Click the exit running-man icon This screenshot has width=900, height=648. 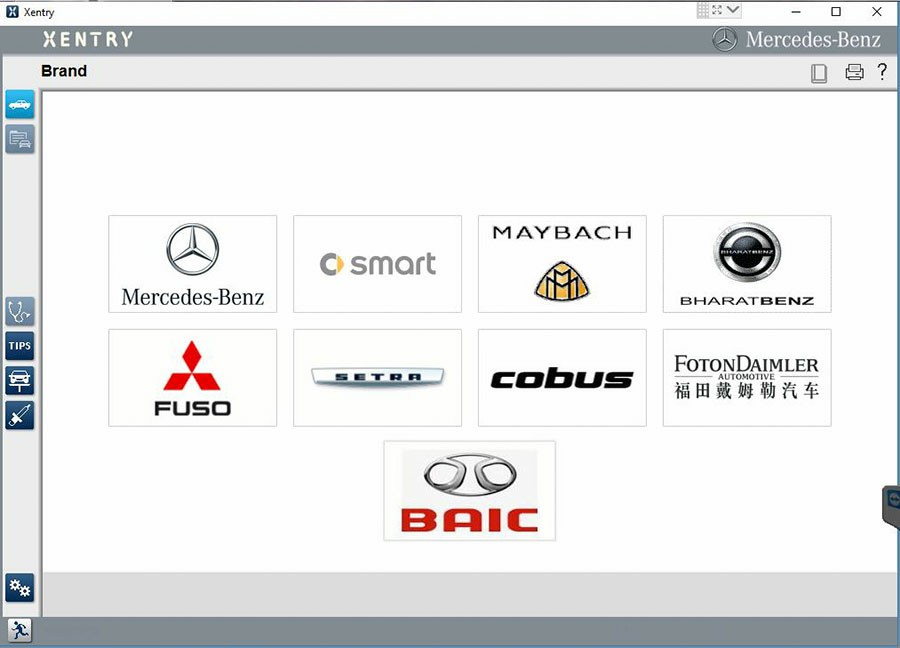19,630
